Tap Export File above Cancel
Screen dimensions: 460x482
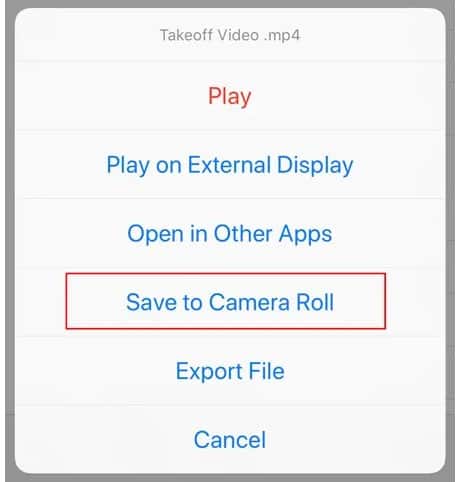pos(230,371)
